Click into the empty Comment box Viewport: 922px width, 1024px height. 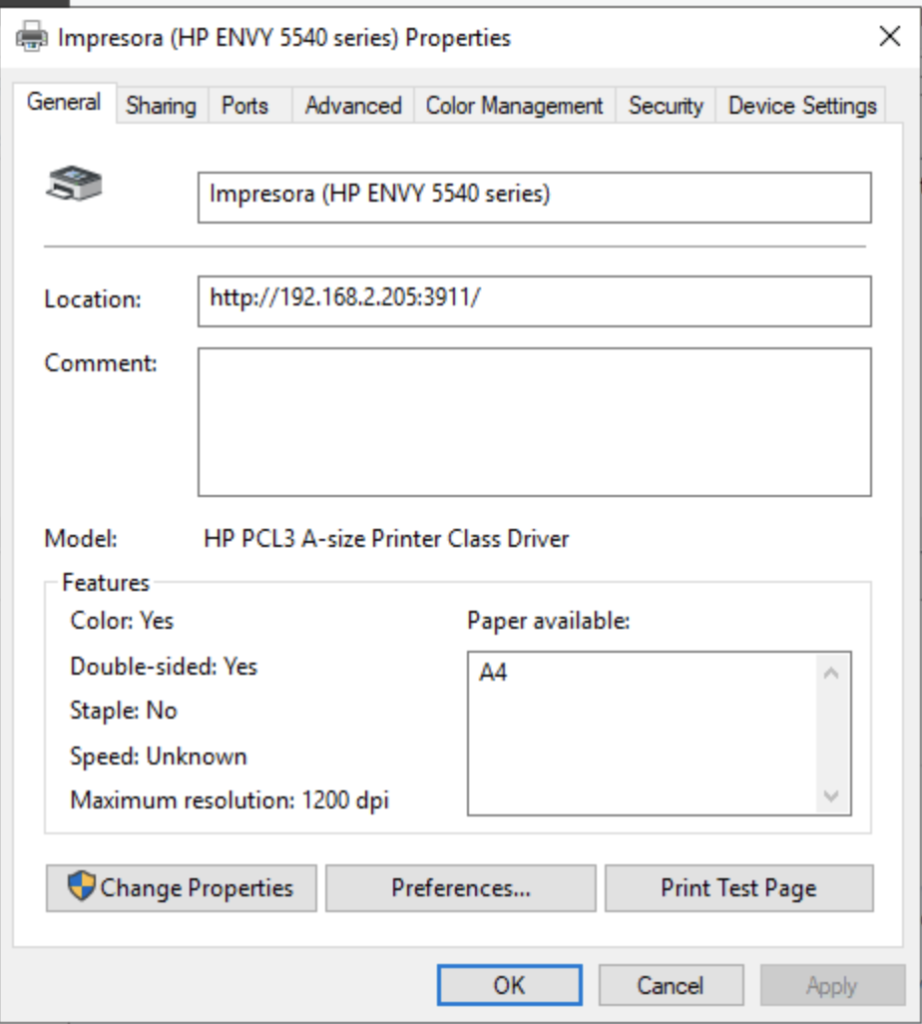point(535,420)
